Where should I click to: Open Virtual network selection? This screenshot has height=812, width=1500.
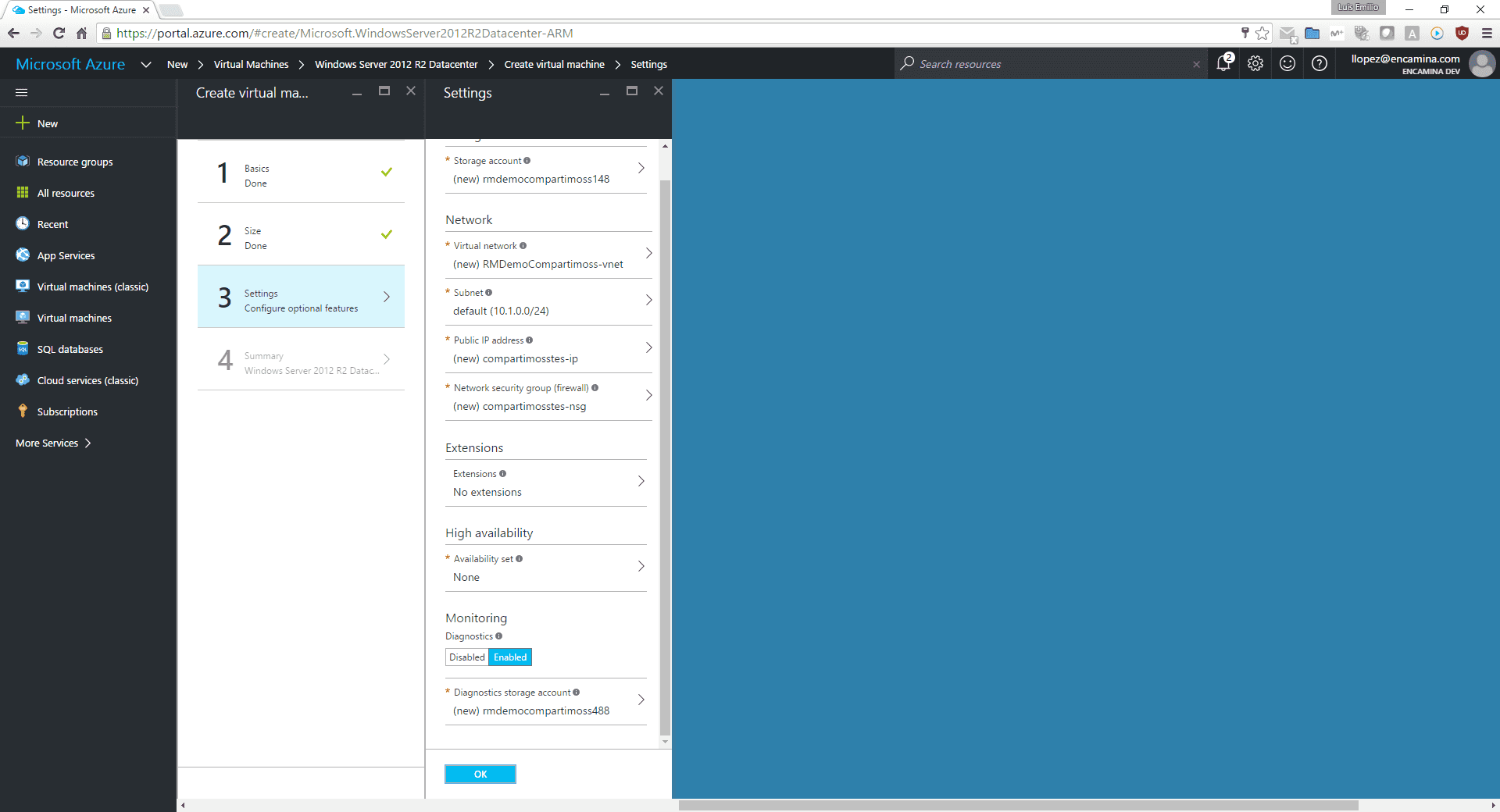548,255
